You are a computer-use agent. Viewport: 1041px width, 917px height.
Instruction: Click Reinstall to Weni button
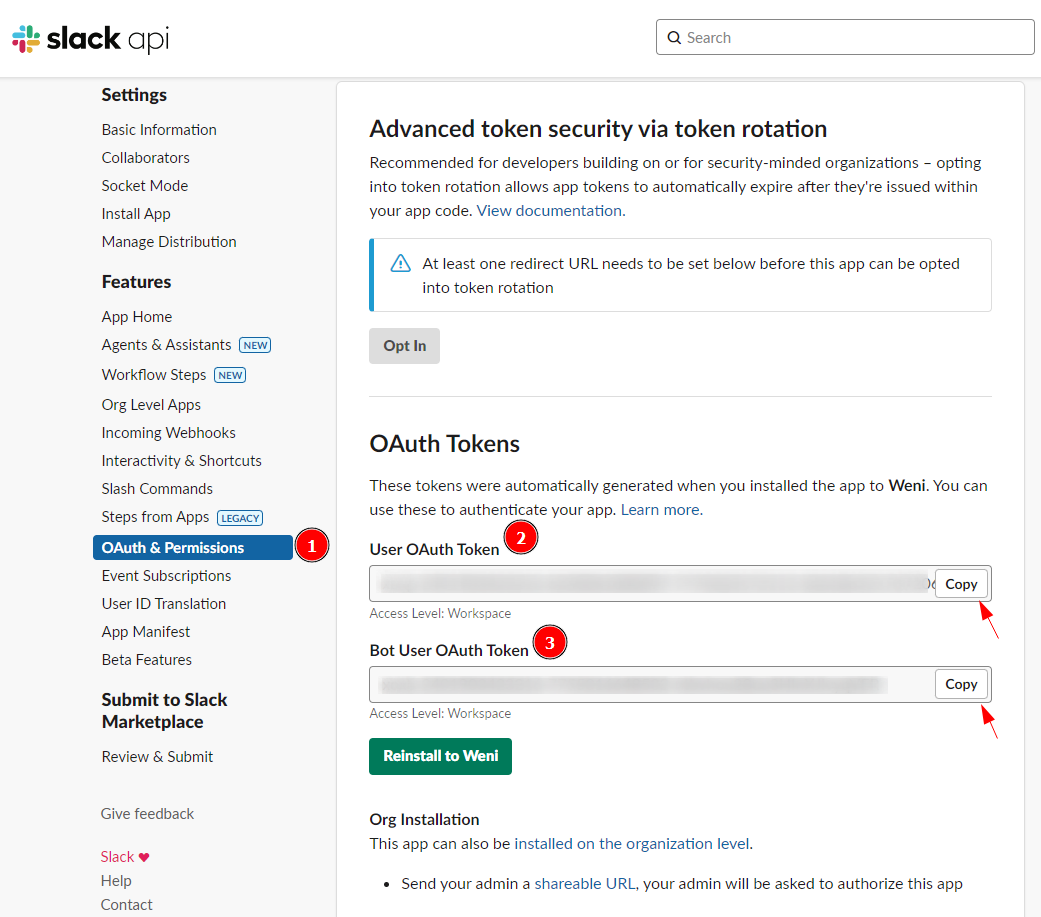440,756
